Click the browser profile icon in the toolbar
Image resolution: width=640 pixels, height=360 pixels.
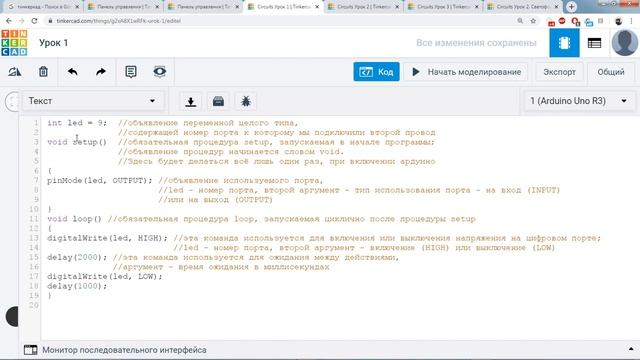coord(618,21)
